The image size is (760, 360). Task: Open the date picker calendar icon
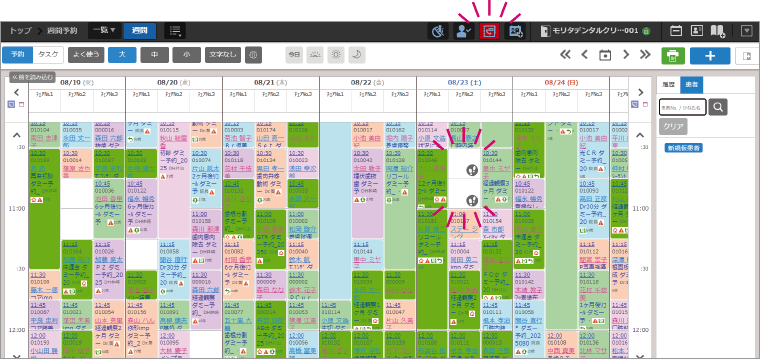(605, 55)
